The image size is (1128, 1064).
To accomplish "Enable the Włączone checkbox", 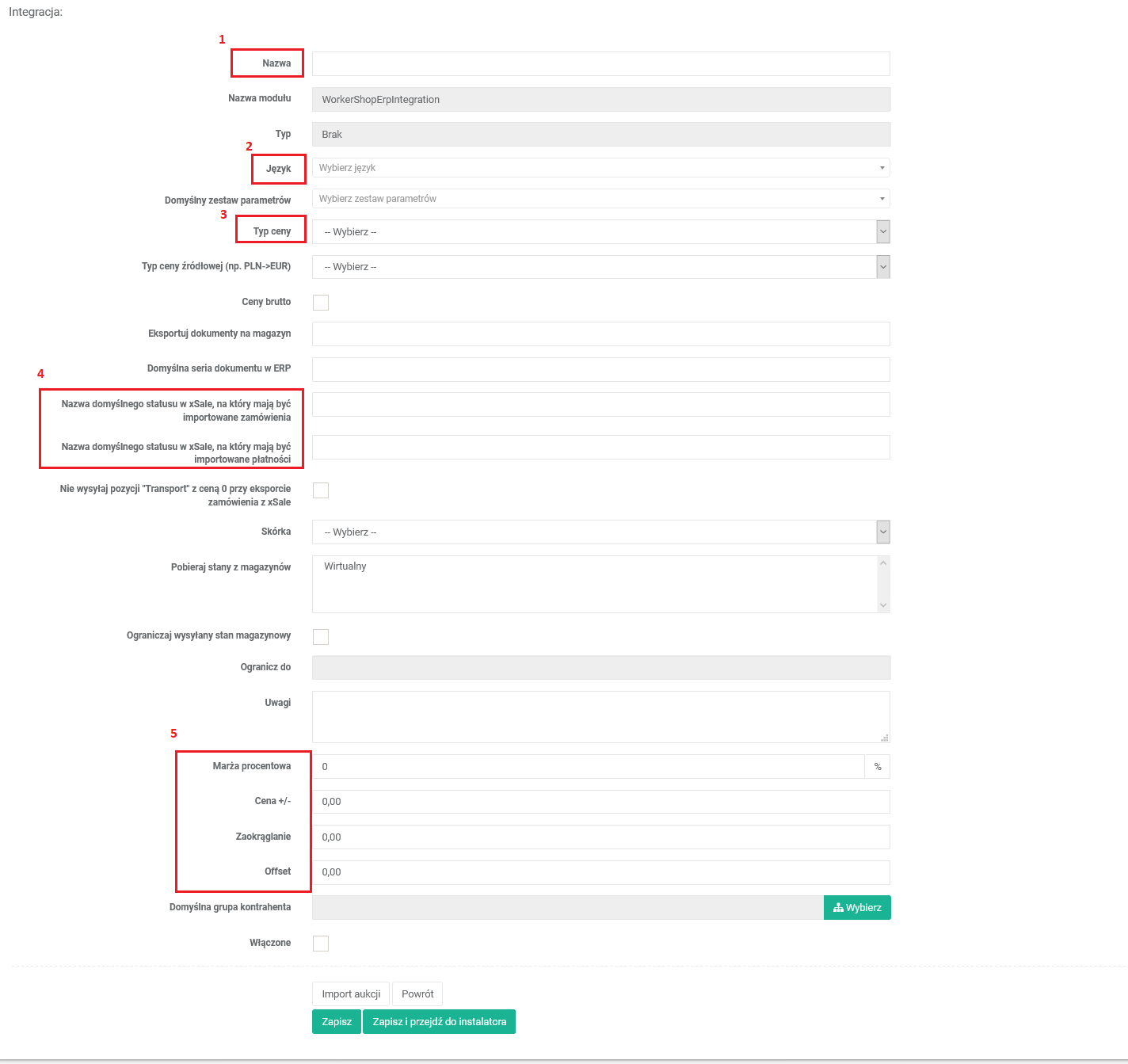I will coord(321,944).
